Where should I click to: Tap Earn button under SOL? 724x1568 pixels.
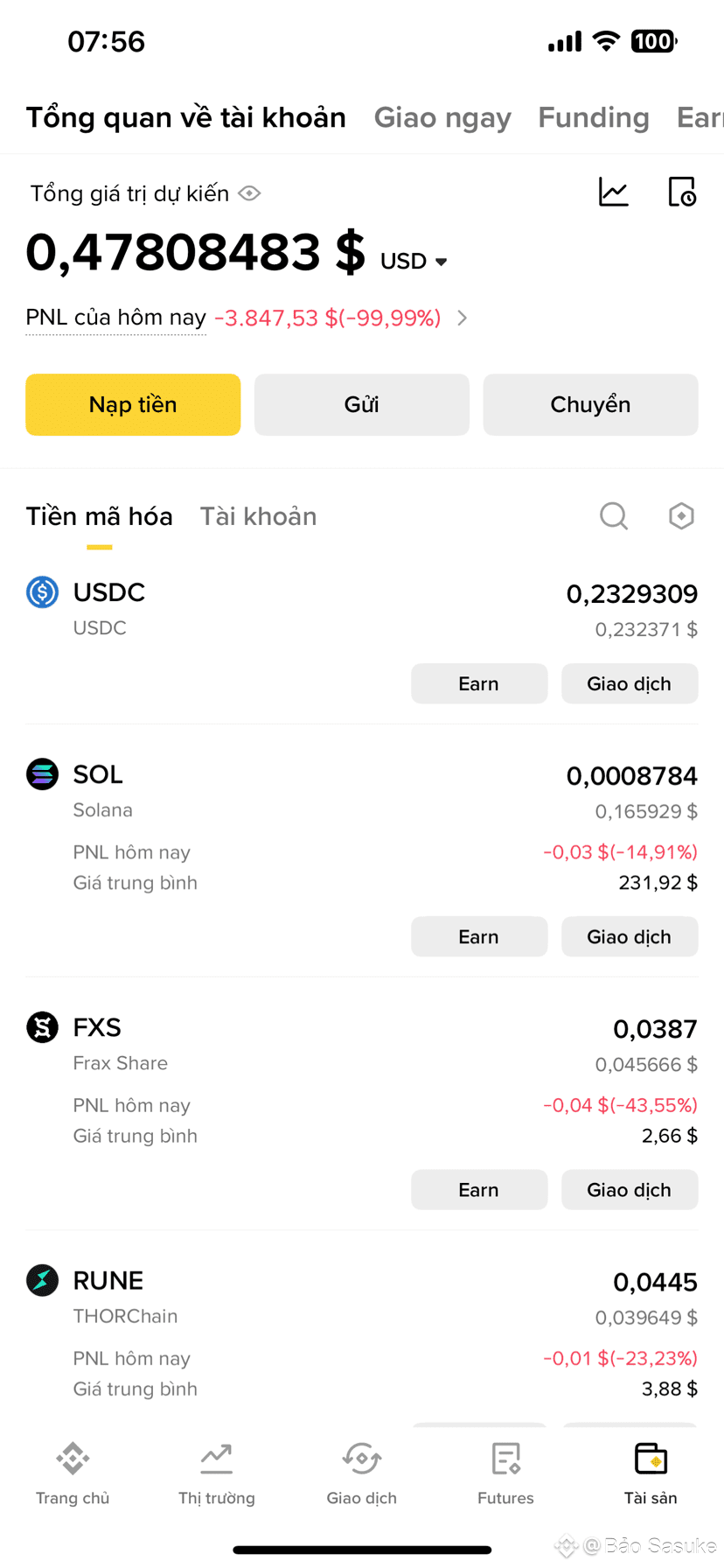(x=479, y=936)
